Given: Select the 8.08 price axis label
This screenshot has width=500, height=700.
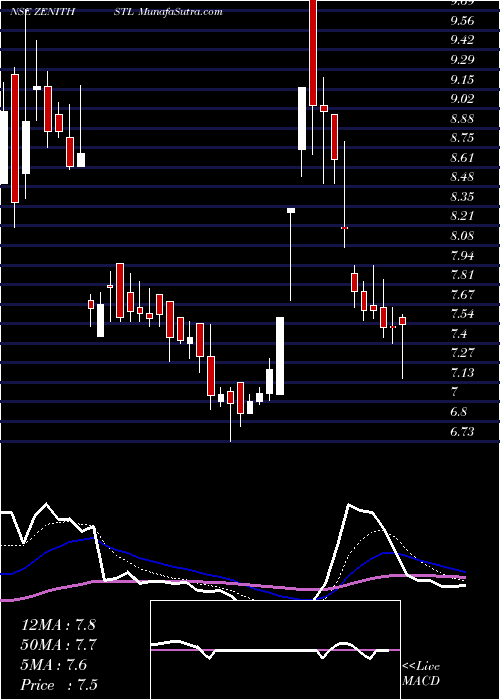Looking at the screenshot, I should click(462, 236).
